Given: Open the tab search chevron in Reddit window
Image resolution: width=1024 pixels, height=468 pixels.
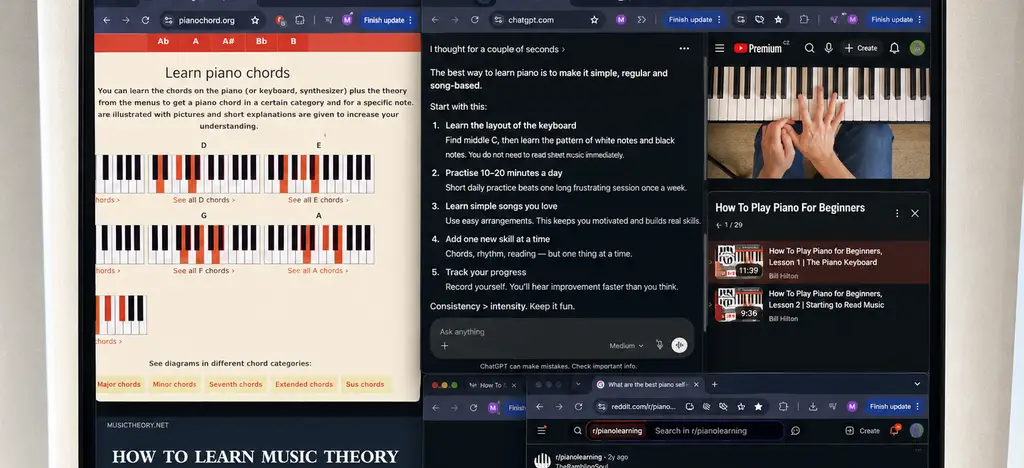Looking at the screenshot, I should (917, 384).
